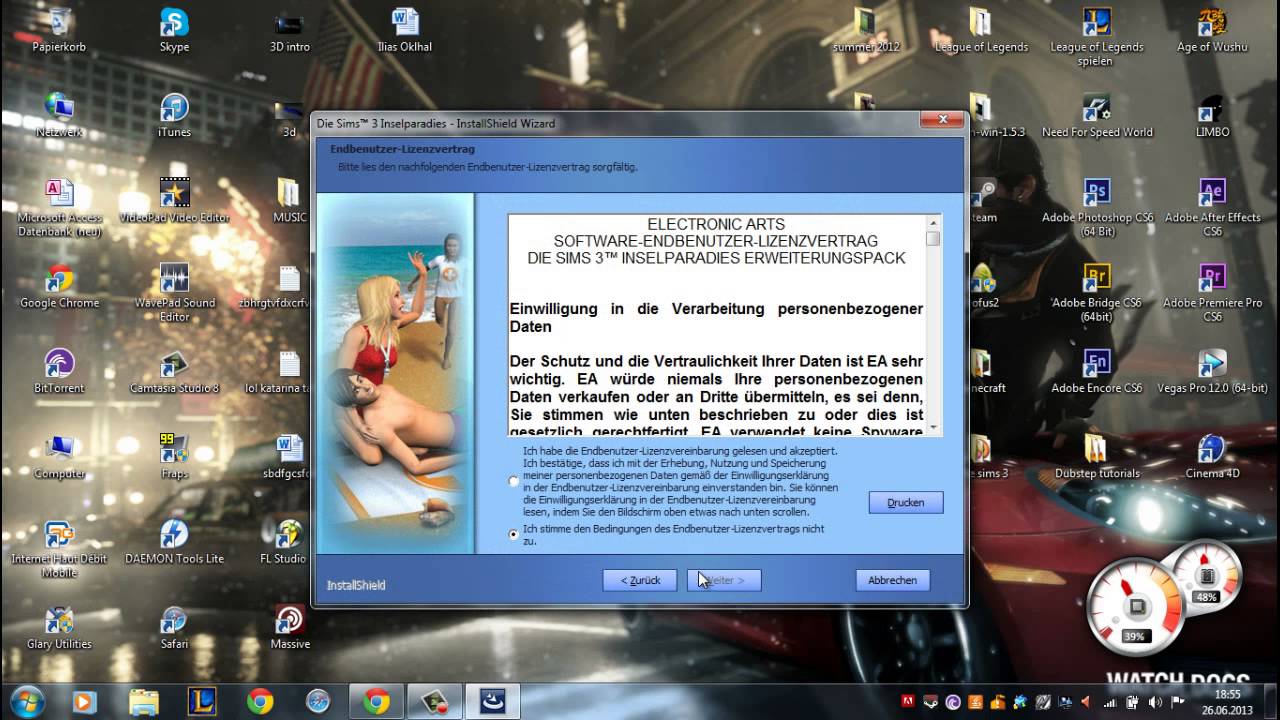Click the Drucken button
Image resolution: width=1280 pixels, height=720 pixels.
(x=906, y=502)
